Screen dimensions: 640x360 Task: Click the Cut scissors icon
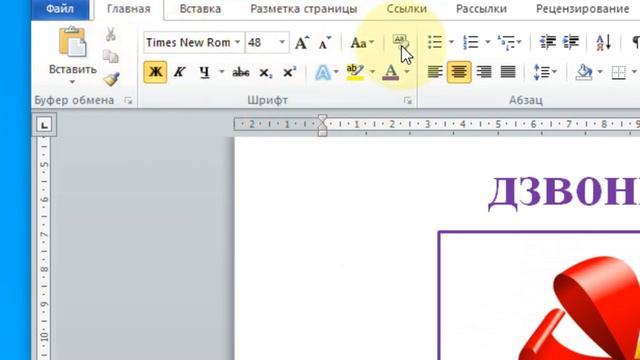[111, 34]
